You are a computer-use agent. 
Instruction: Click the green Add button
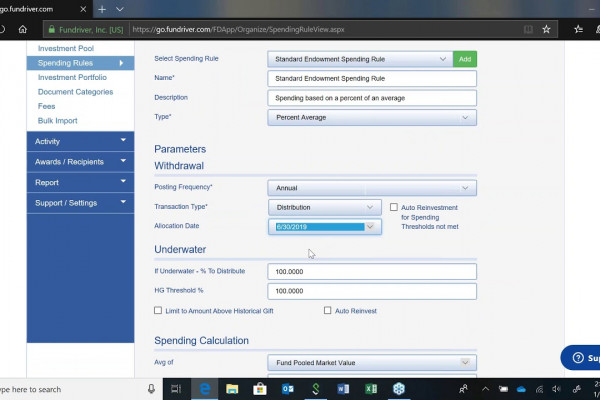pos(465,59)
